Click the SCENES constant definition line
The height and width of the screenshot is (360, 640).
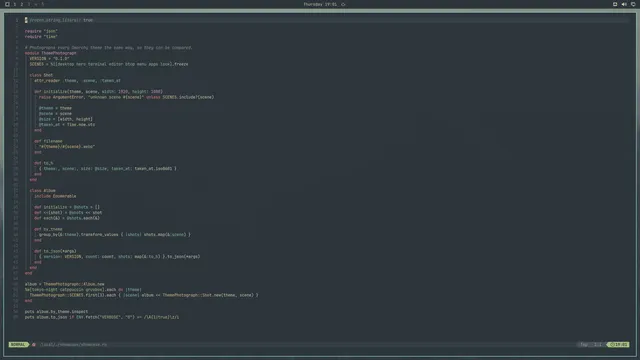tap(109, 64)
